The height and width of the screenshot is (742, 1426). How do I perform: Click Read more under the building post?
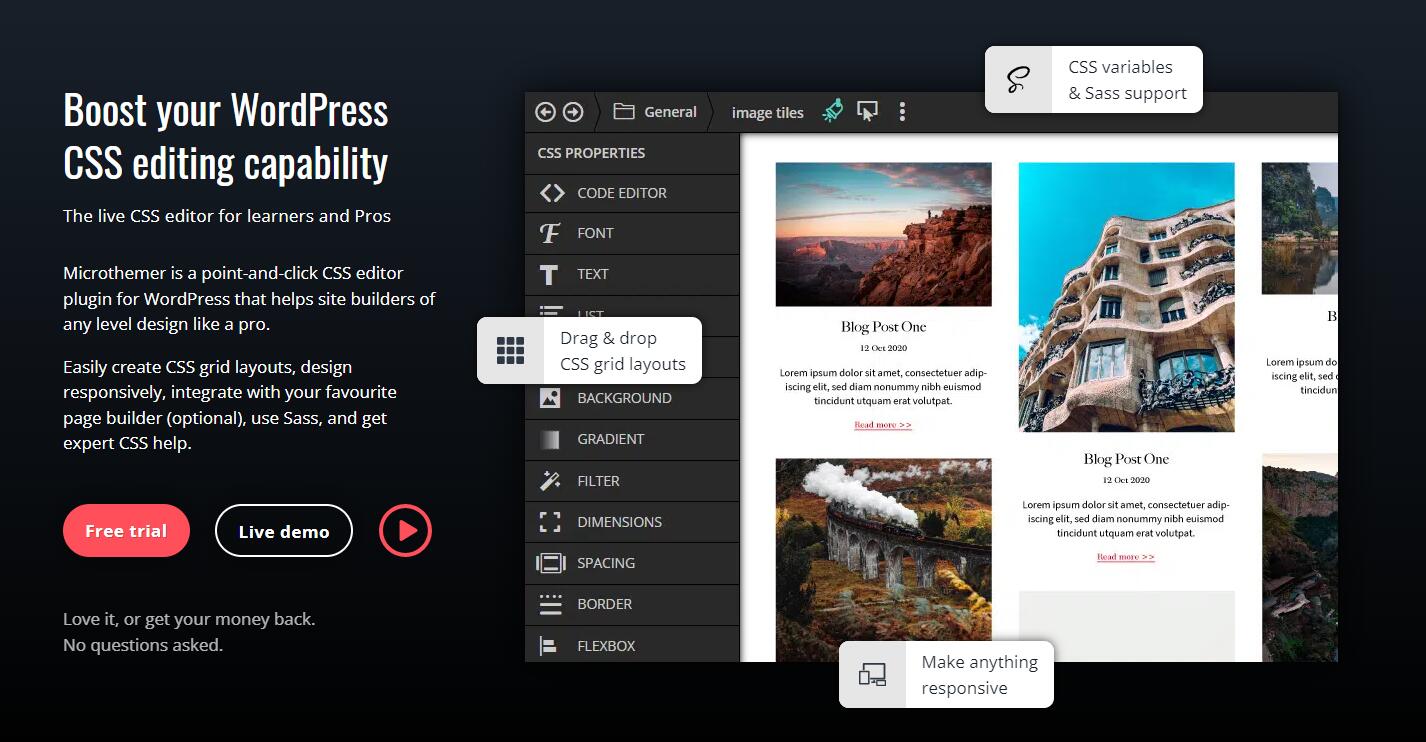pos(1126,557)
